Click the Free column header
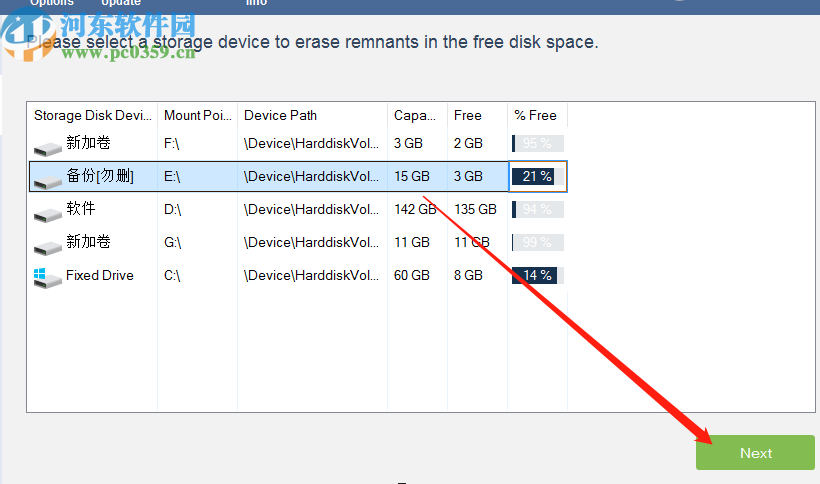This screenshot has height=484, width=820. pos(477,115)
